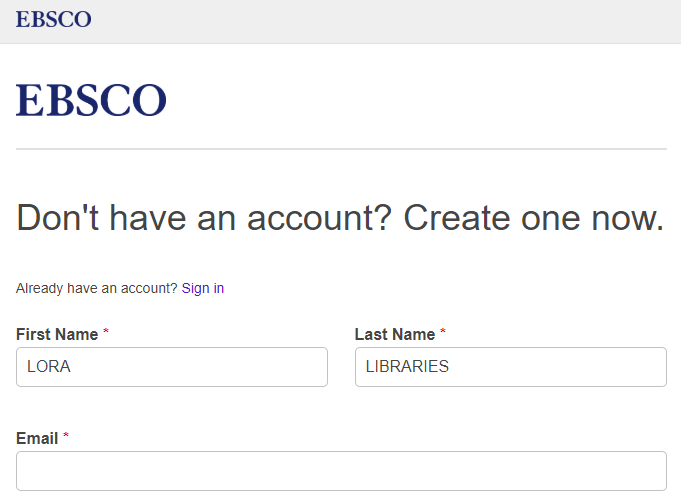Click the red asterisk beside First Name
The height and width of the screenshot is (504, 681).
point(106,332)
